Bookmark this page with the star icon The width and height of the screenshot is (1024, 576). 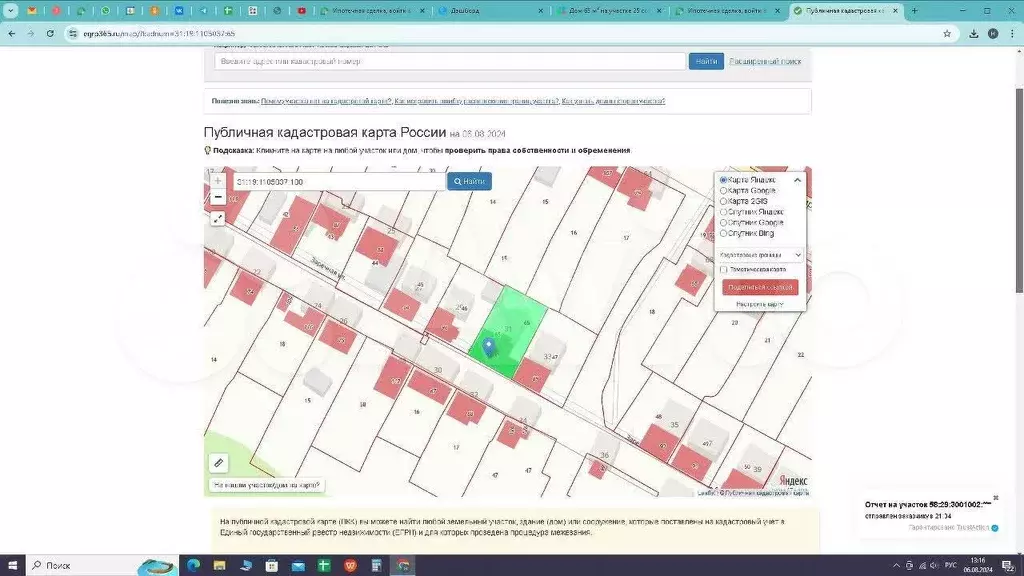click(947, 33)
